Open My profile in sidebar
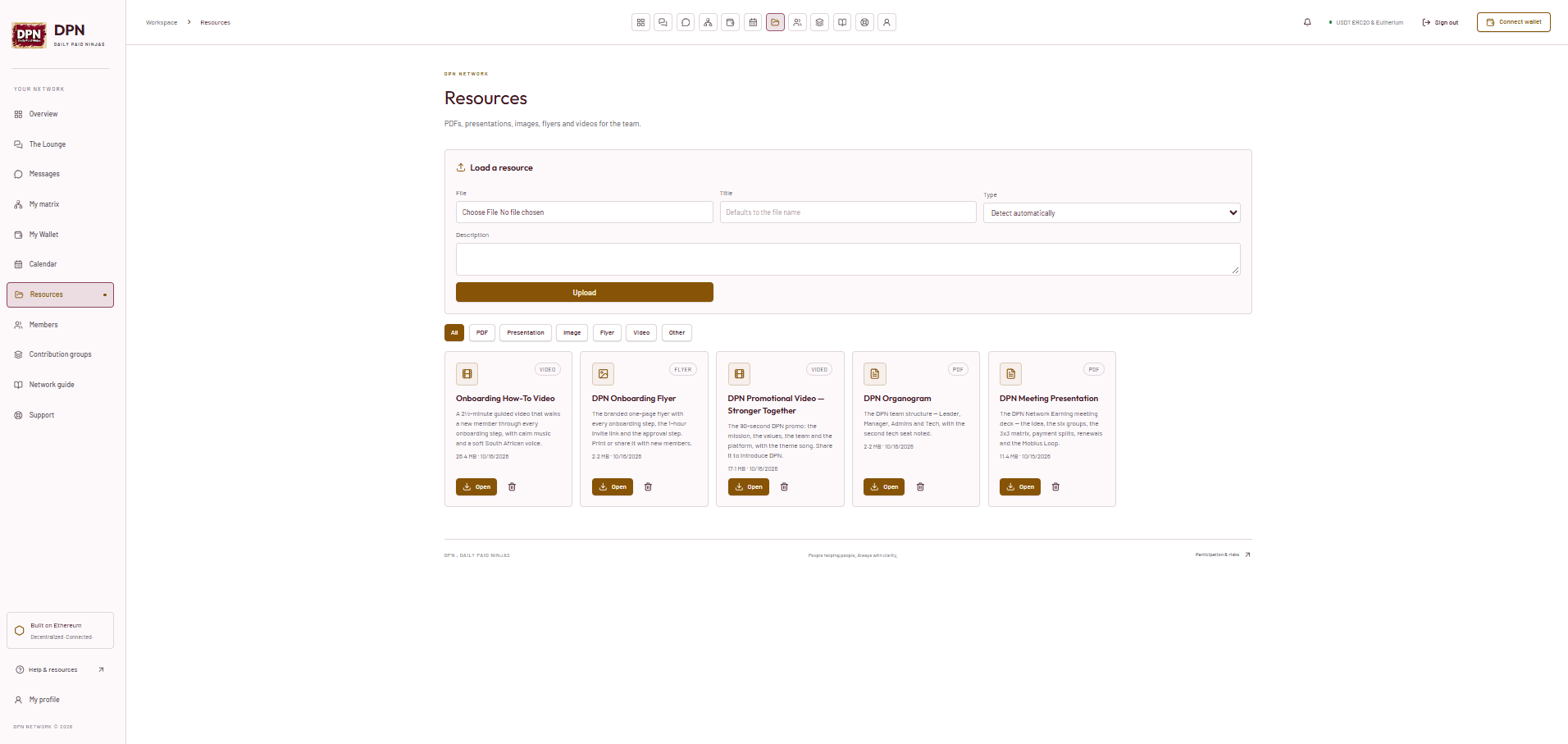The width and height of the screenshot is (1568, 744). (x=60, y=700)
